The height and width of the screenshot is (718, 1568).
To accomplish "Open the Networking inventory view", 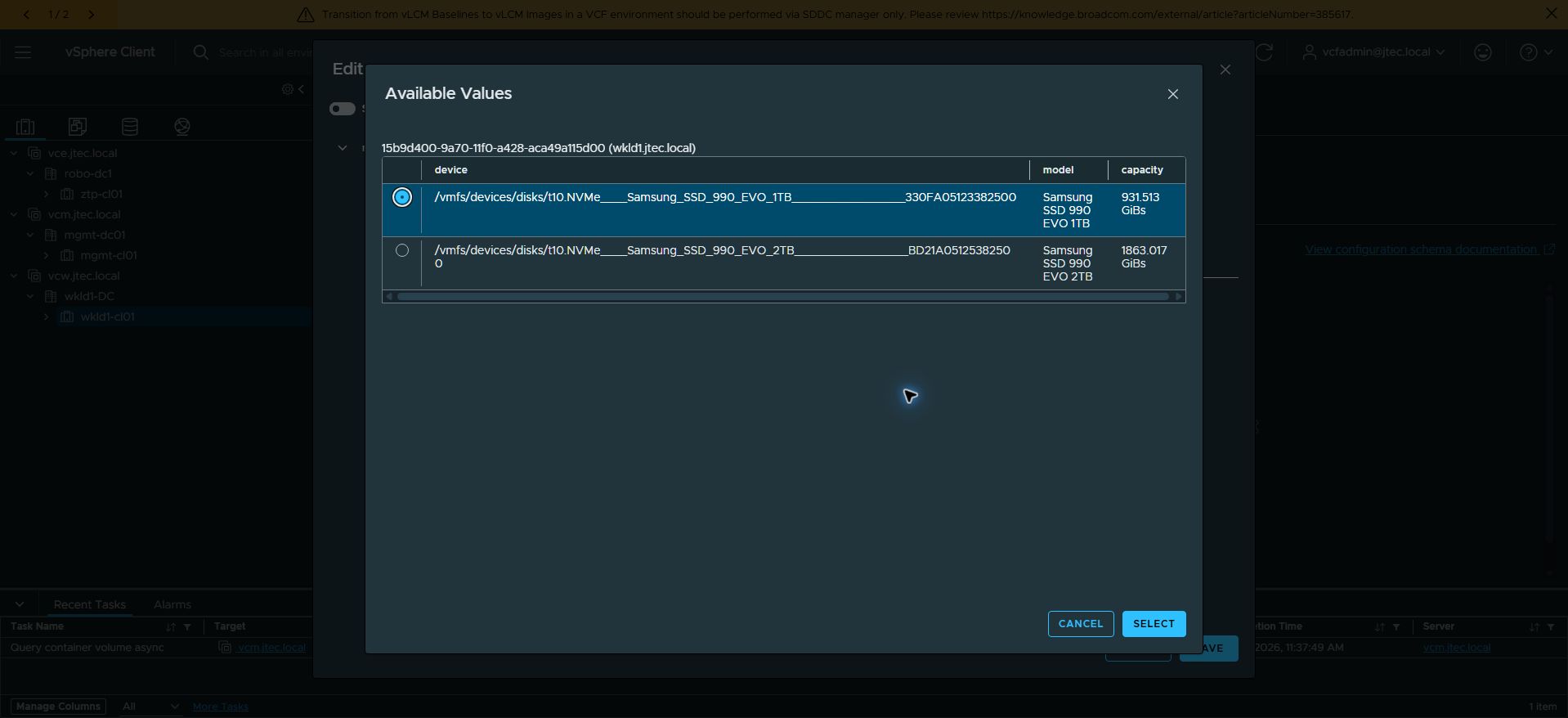I will pyautogui.click(x=182, y=127).
